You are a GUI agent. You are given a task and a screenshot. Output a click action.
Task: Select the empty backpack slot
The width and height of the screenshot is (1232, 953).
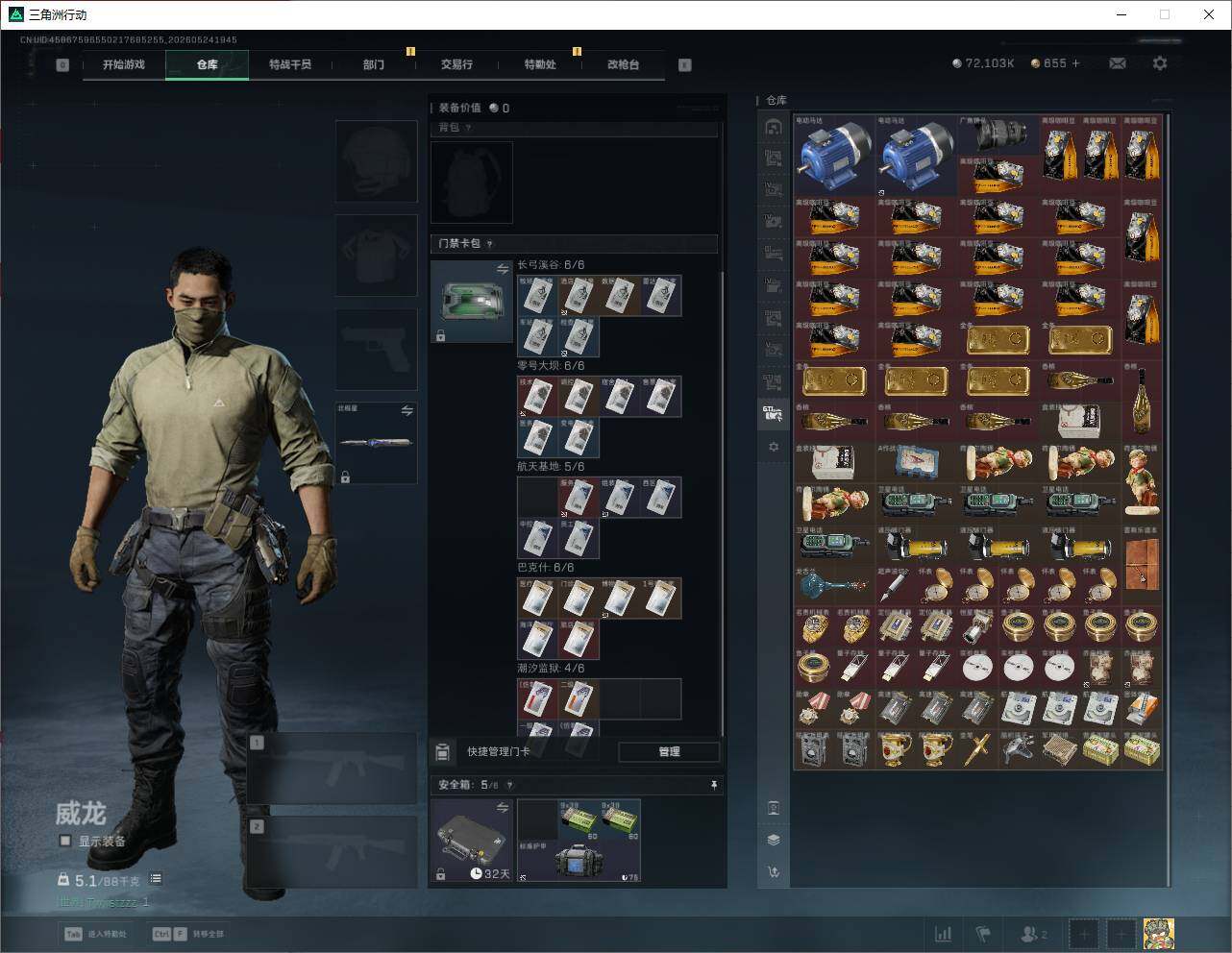tap(471, 183)
